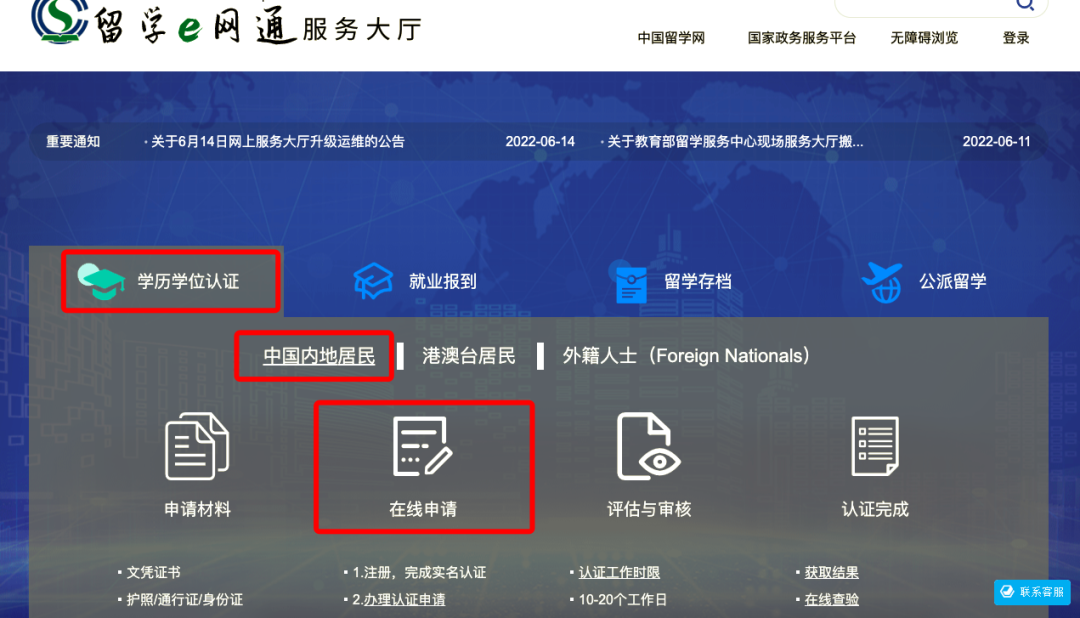Screen dimensions: 1080x618
Task: Click the 就业报到 graduation cap icon
Action: coord(373,281)
